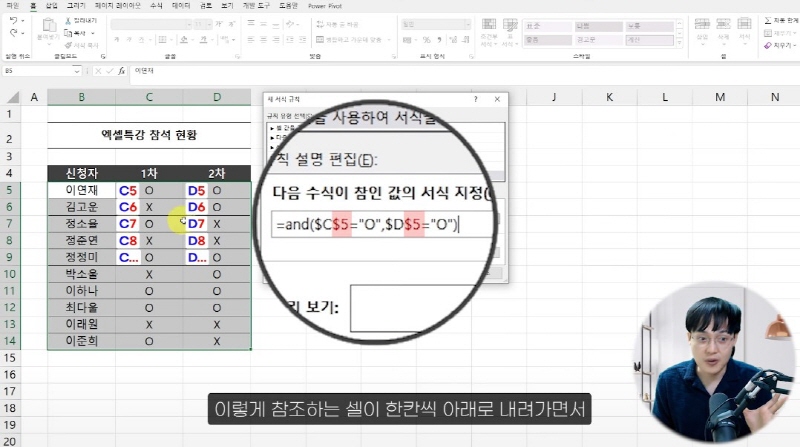Switch to the Page Layout (페이지 레이아웃) tab

[117, 6]
